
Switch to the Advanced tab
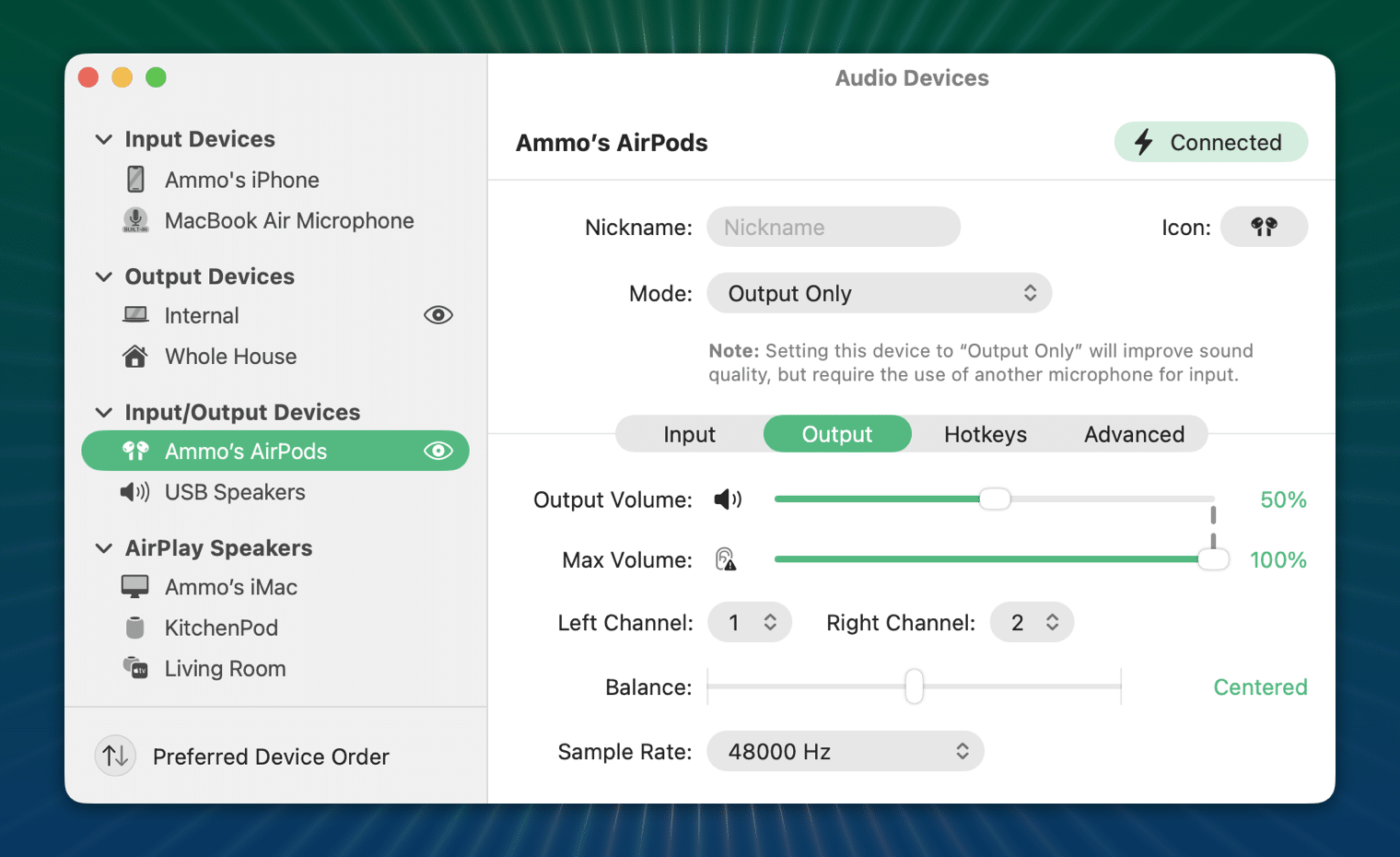point(1134,434)
